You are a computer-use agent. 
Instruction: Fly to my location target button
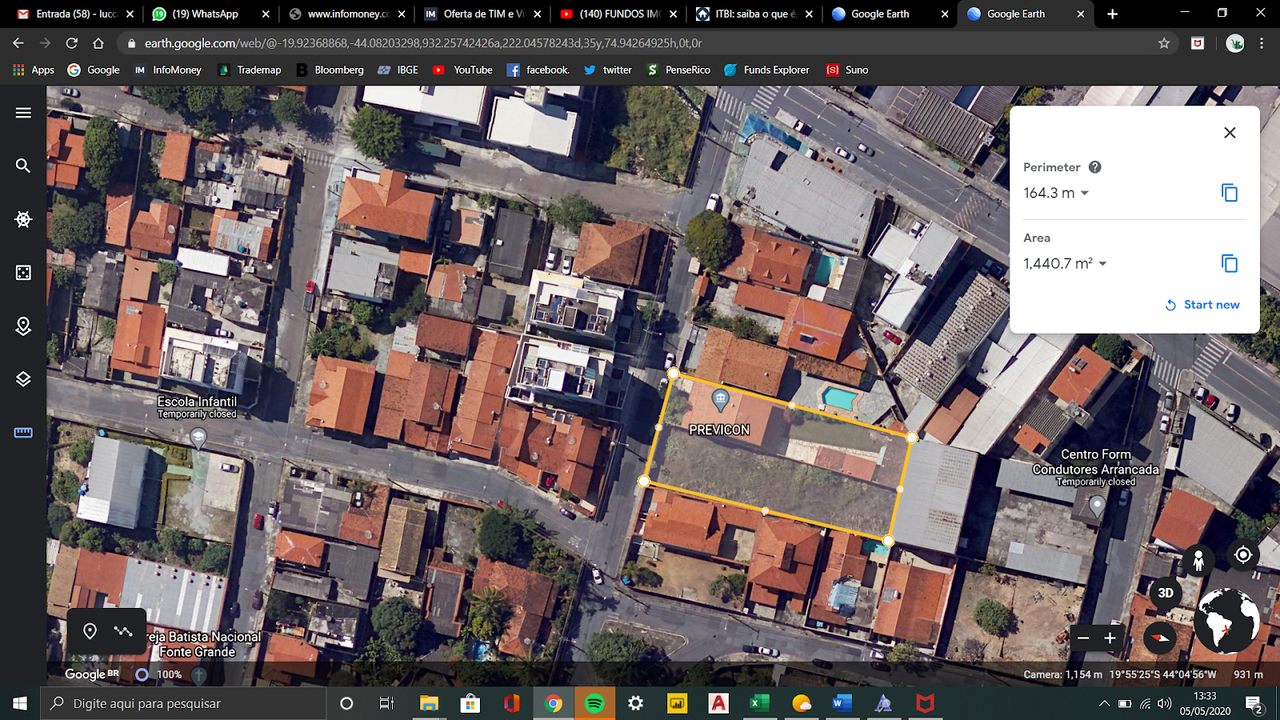1243,555
